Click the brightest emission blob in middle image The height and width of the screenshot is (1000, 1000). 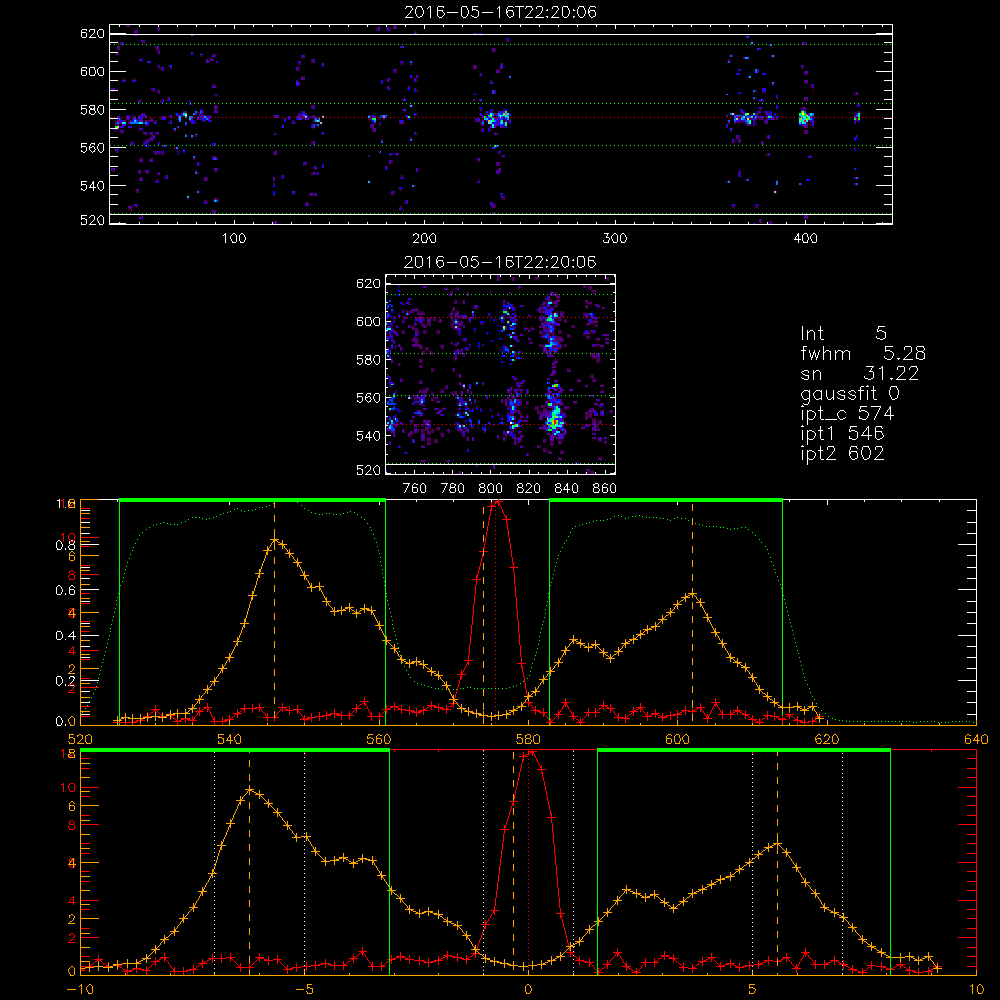click(x=554, y=421)
